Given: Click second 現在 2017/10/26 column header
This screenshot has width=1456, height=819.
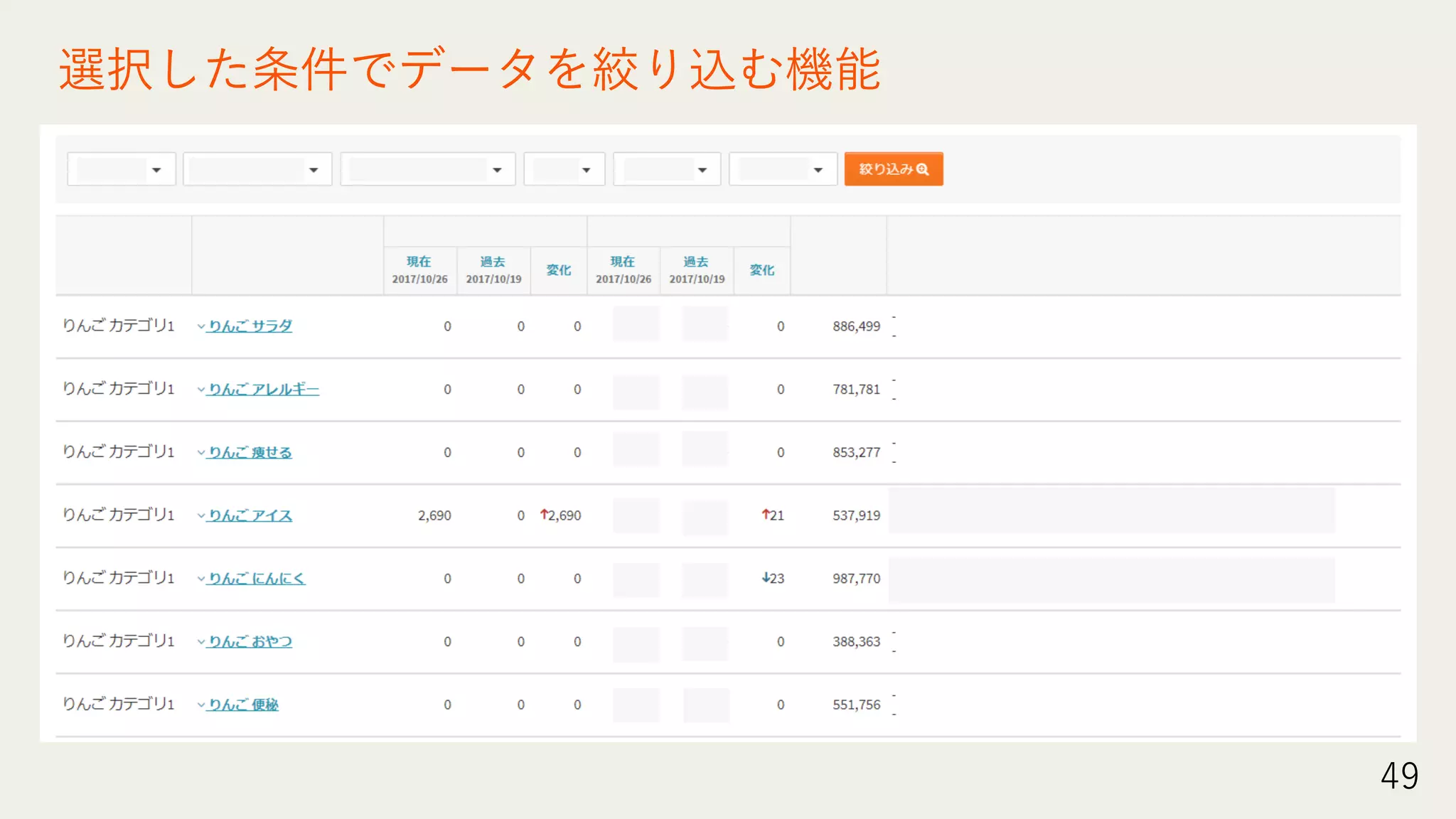Looking at the screenshot, I should tap(623, 270).
